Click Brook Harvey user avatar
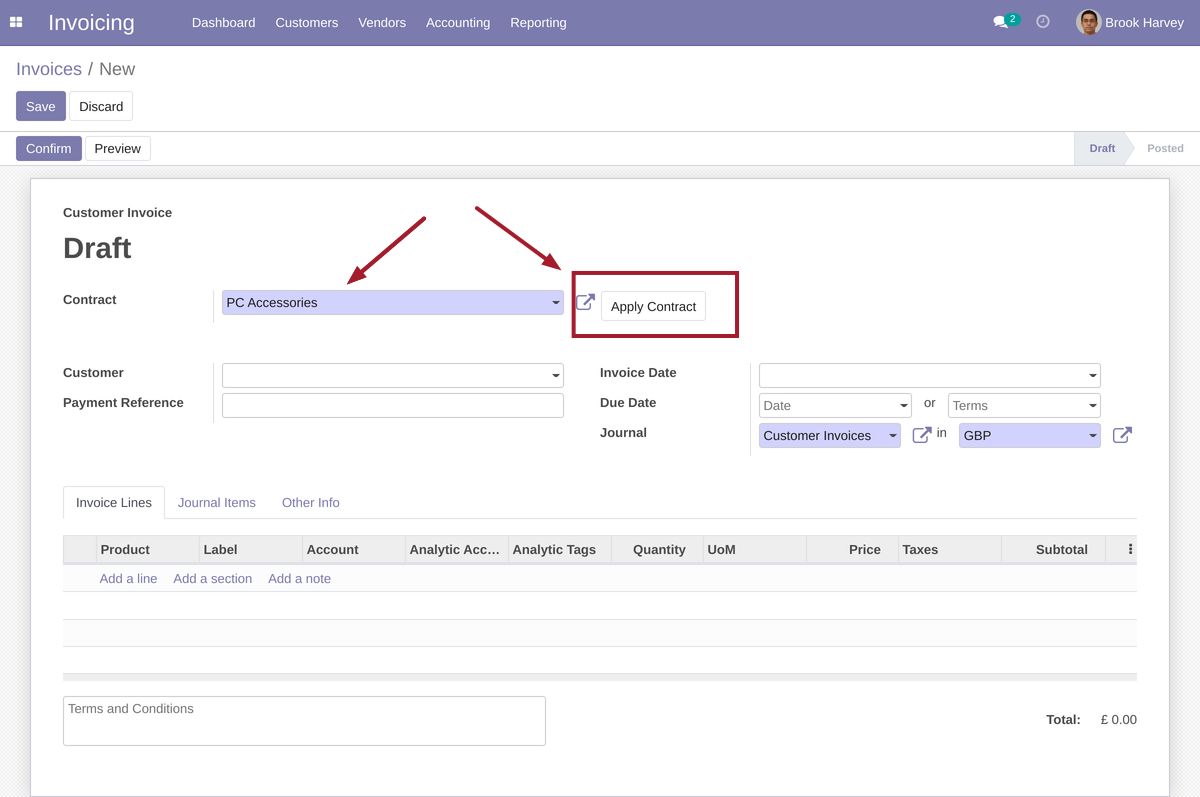This screenshot has height=797, width=1200. pyautogui.click(x=1088, y=22)
